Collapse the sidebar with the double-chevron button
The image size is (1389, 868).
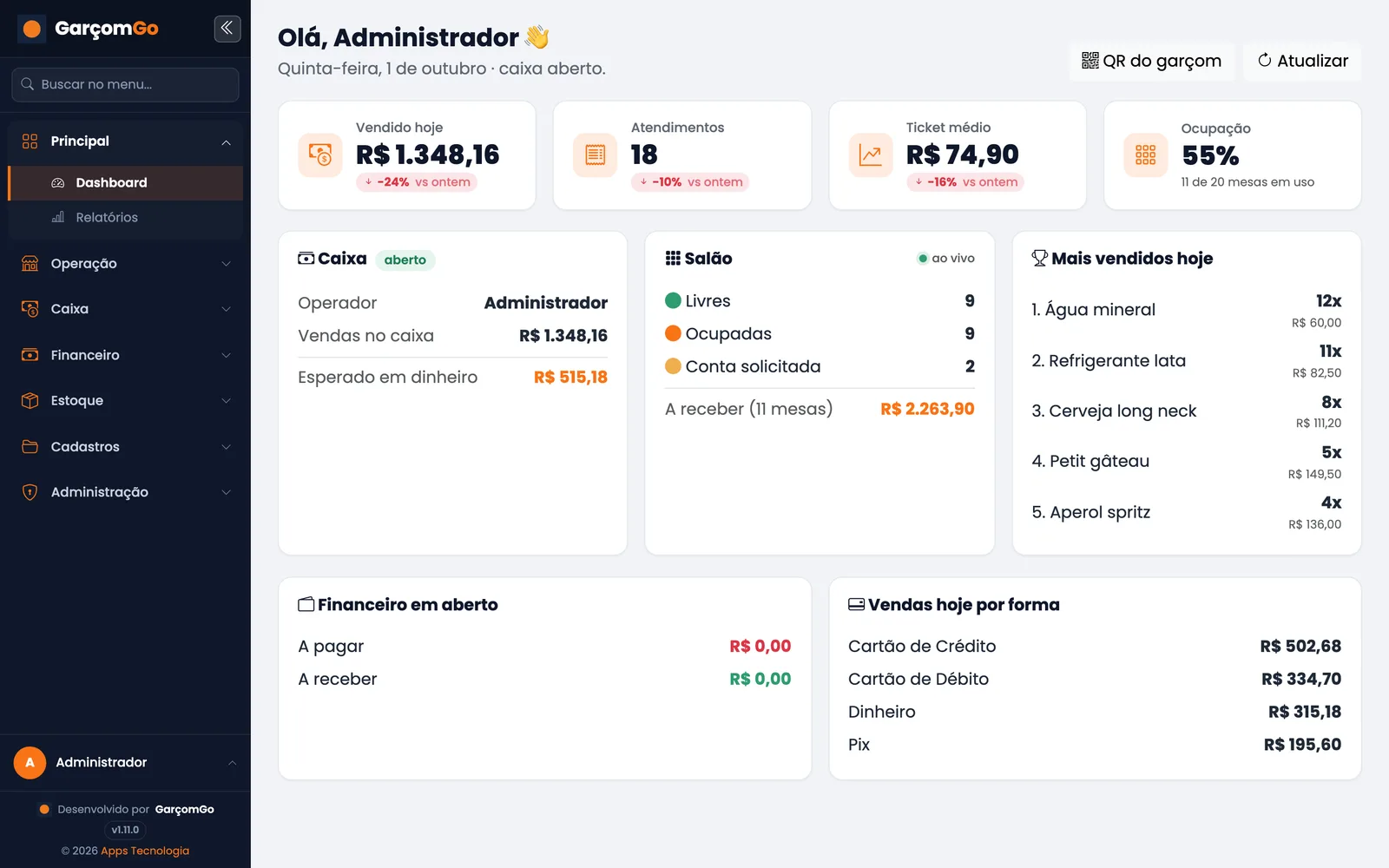(x=227, y=29)
